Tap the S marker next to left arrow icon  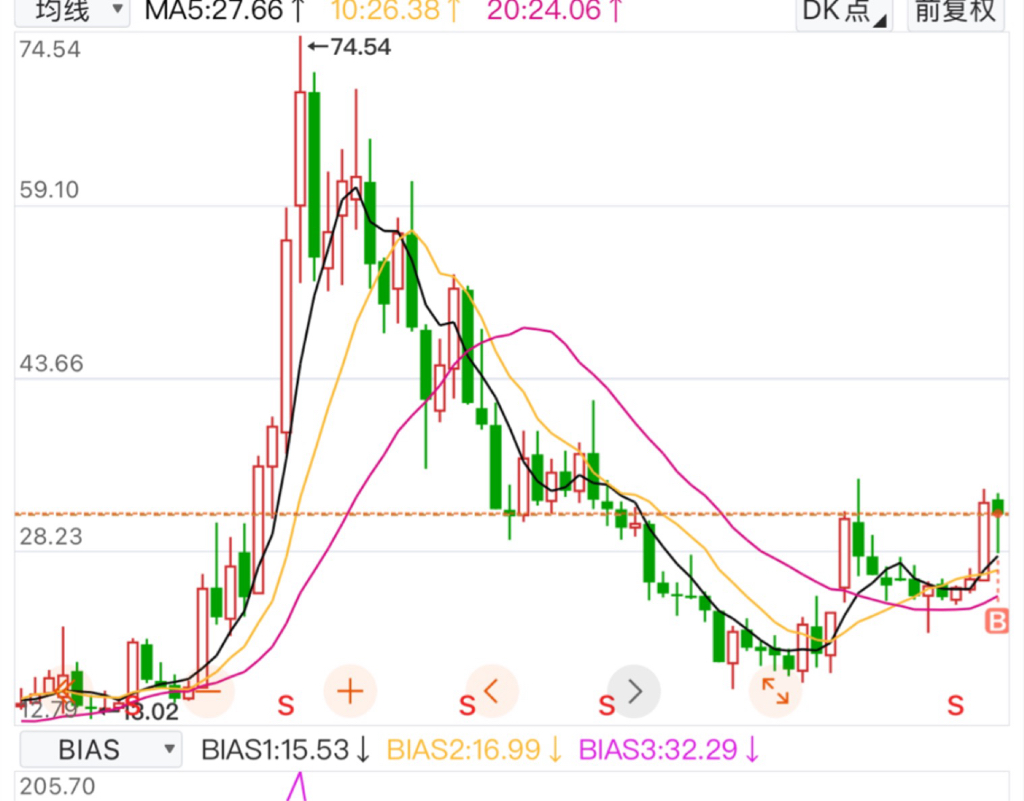click(467, 706)
